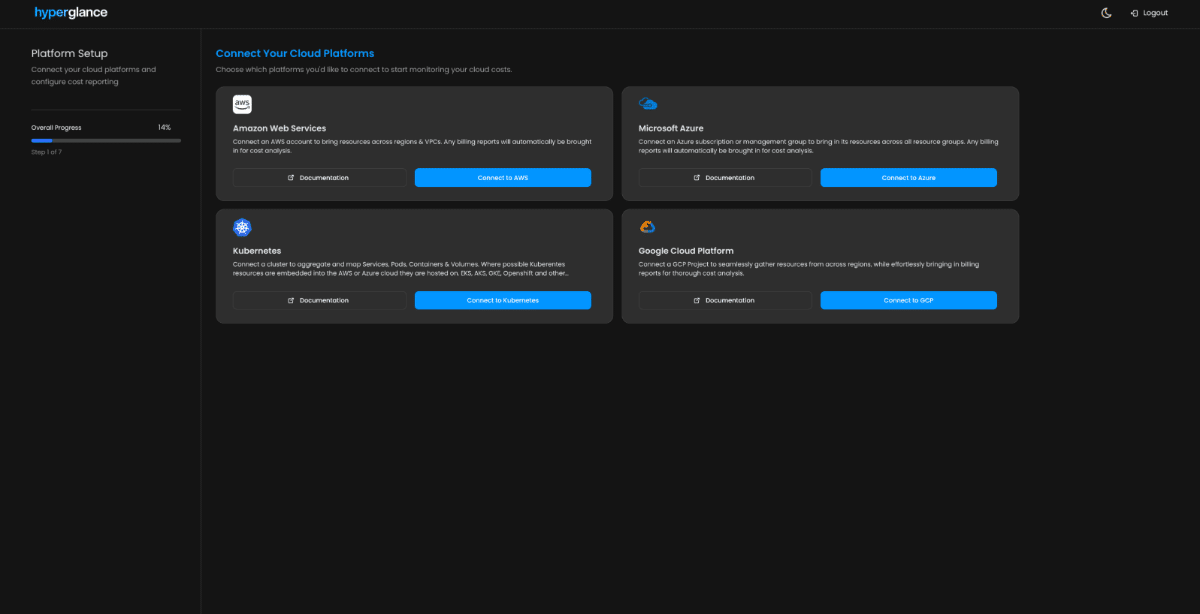Open Amazon Web Services Documentation
1200x614 pixels.
[320, 177]
